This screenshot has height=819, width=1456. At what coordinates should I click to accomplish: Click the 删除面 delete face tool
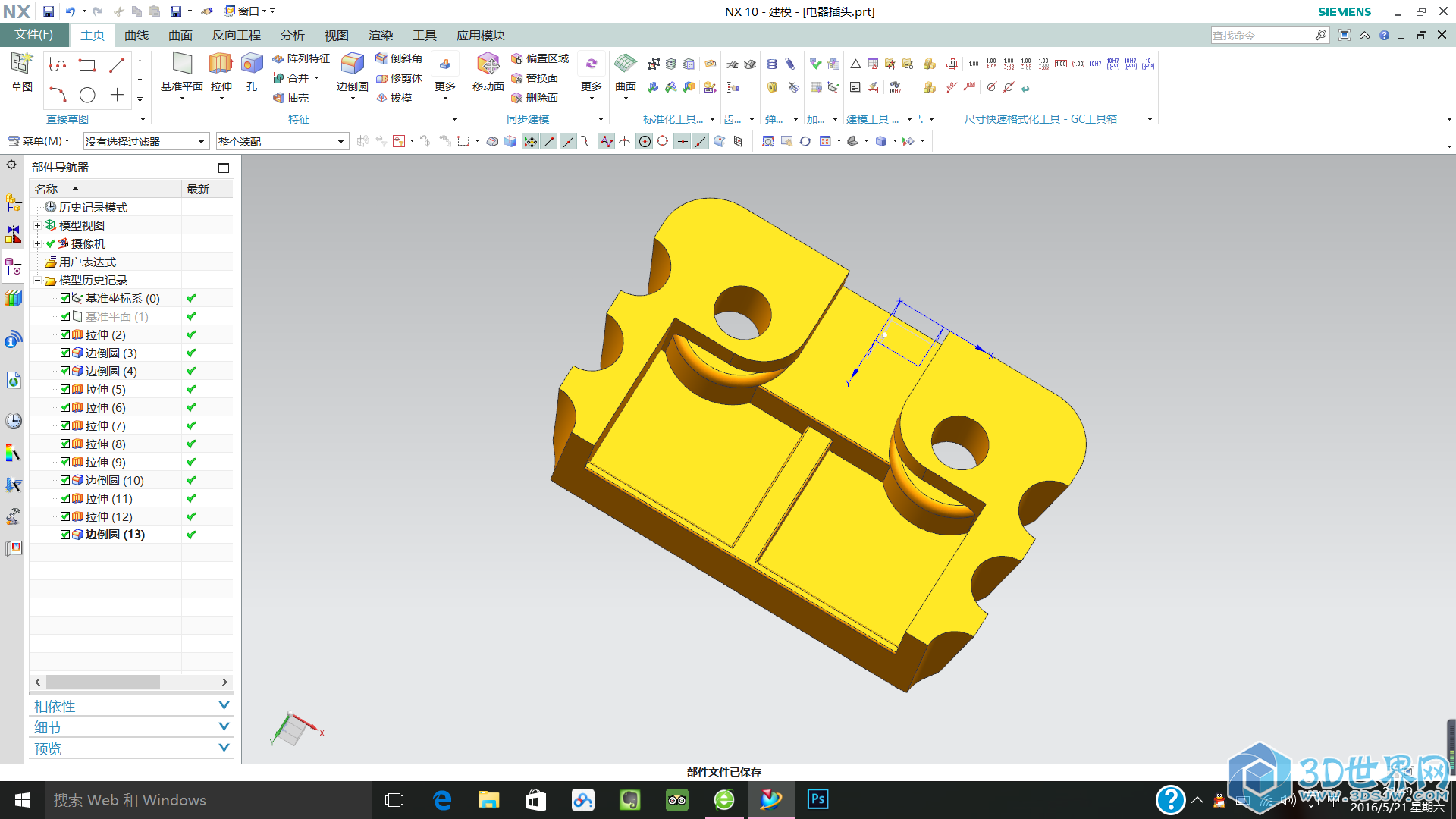pyautogui.click(x=535, y=98)
